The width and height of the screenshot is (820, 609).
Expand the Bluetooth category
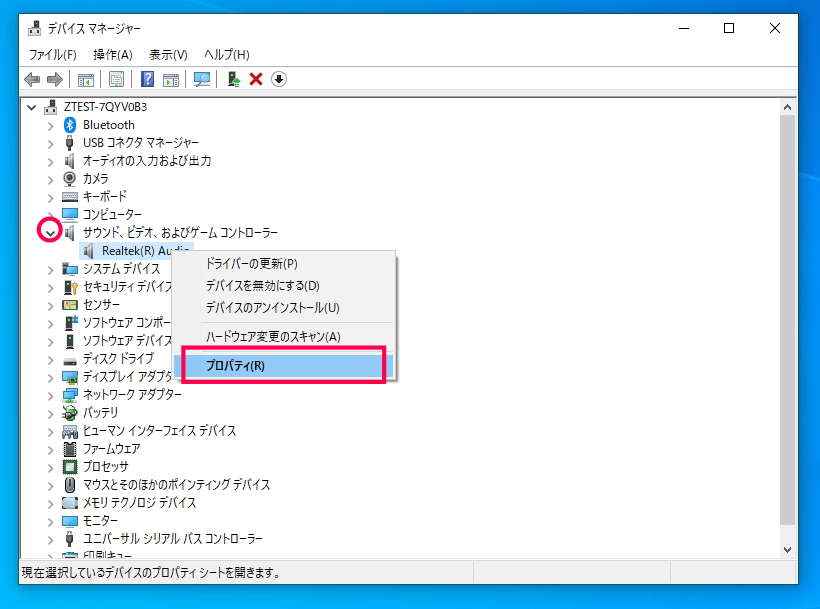click(50, 126)
